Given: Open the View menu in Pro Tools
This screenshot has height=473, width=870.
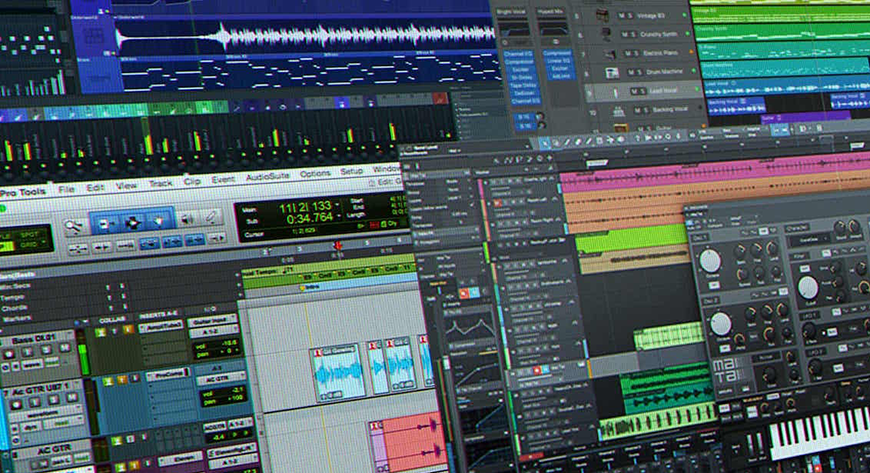Looking at the screenshot, I should [126, 185].
